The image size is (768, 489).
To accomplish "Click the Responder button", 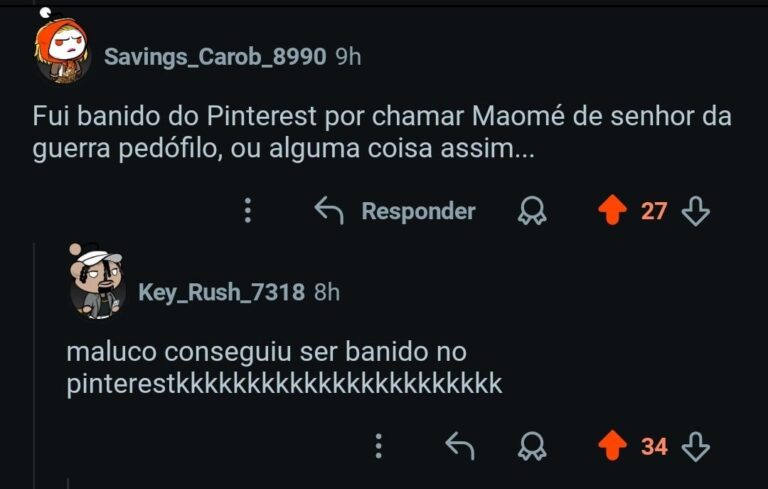I will point(395,211).
